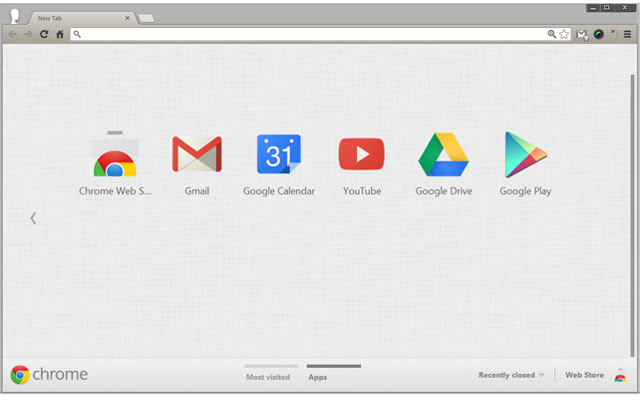Screen dimensions: 640x400
Task: Show hidden extensions via double chevron
Action: tap(613, 32)
